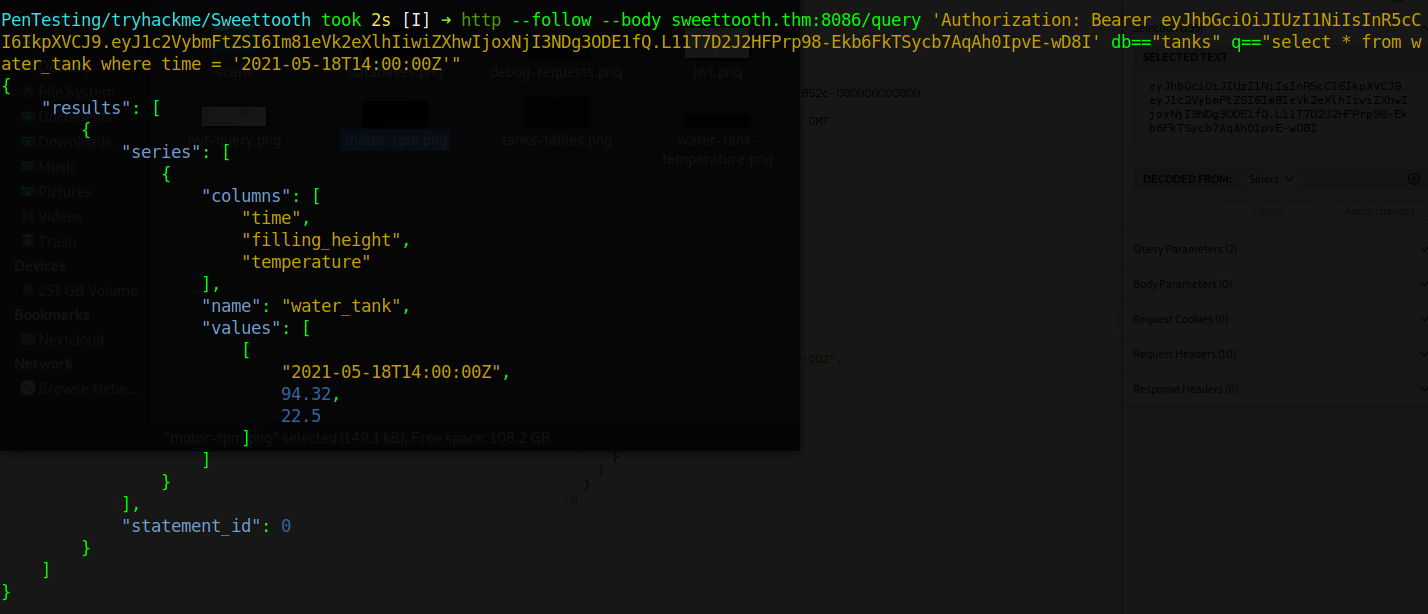Go to Downloads in the sidebar

[x=74, y=142]
